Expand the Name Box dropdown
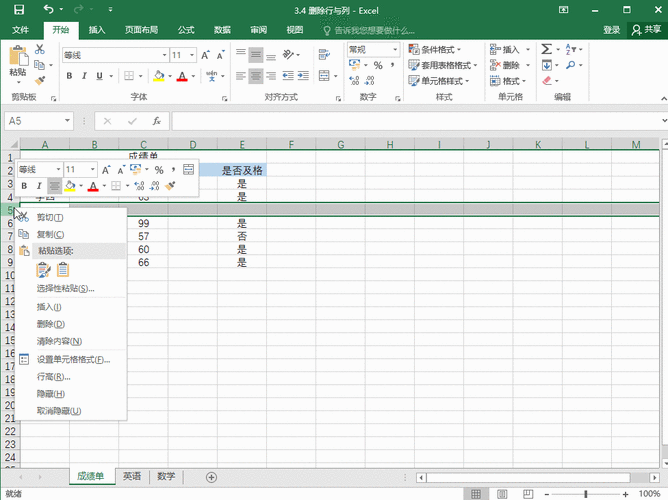Screen dimensions: 668x500 (67, 121)
